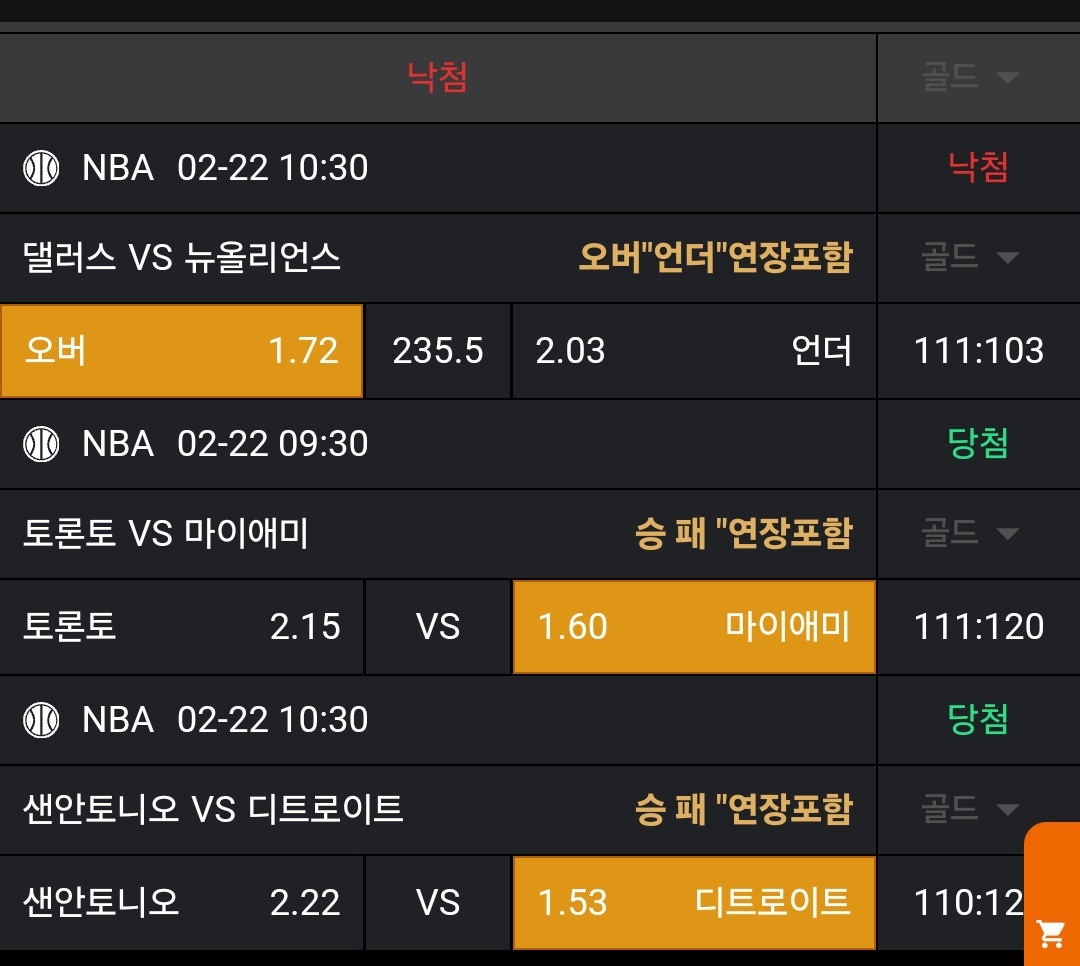The height and width of the screenshot is (966, 1080).
Task: Click the basketball icon beside Dallas match
Action: coord(41,168)
